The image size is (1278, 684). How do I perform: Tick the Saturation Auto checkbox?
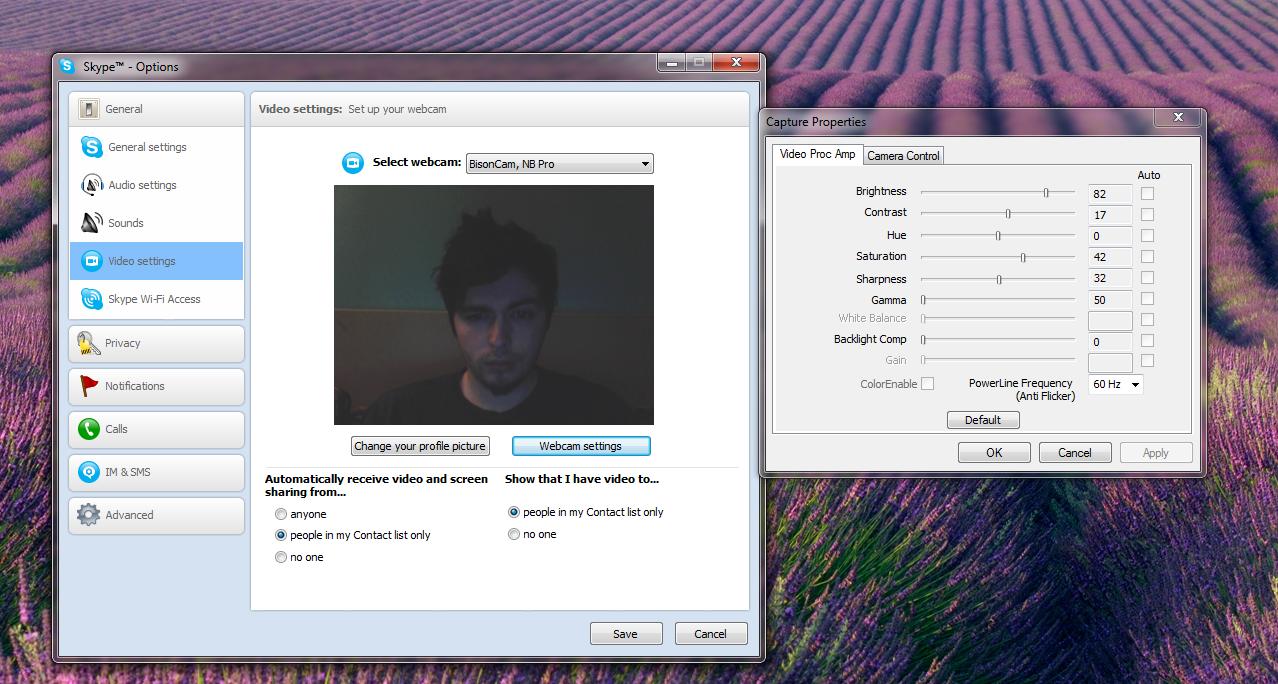pyautogui.click(x=1147, y=257)
